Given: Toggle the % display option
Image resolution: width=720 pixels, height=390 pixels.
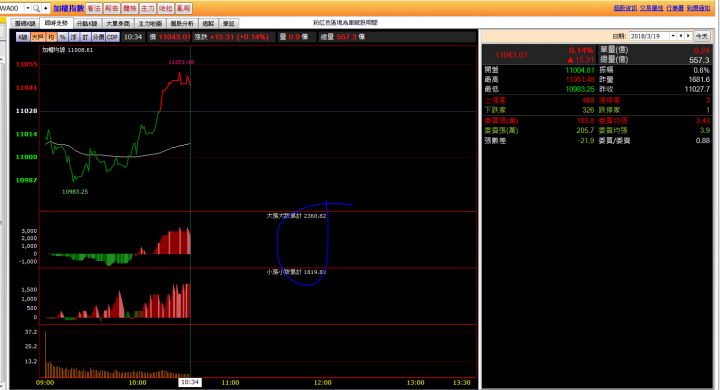Looking at the screenshot, I should pos(62,37).
